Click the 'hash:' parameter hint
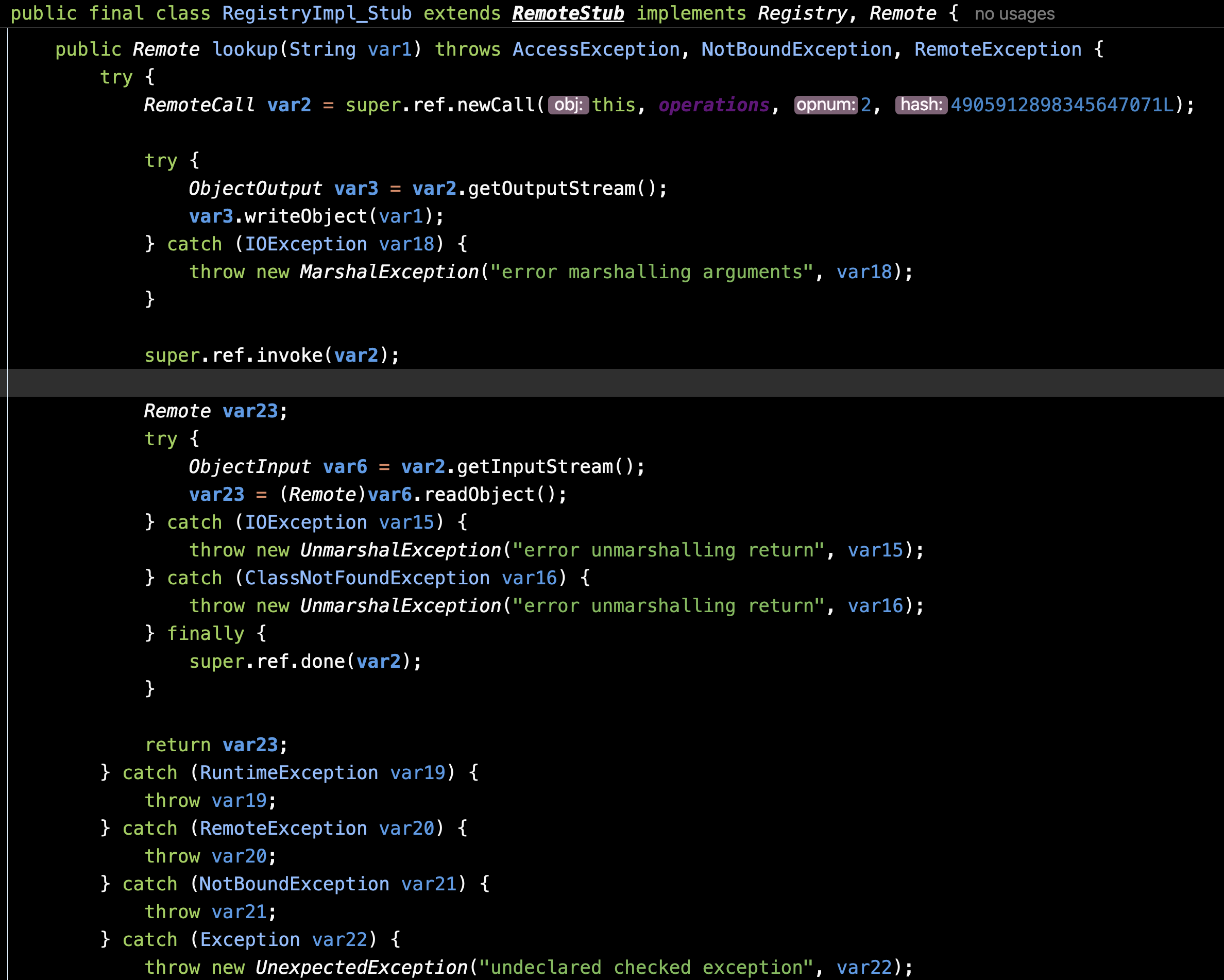This screenshot has width=1224, height=980. (921, 105)
